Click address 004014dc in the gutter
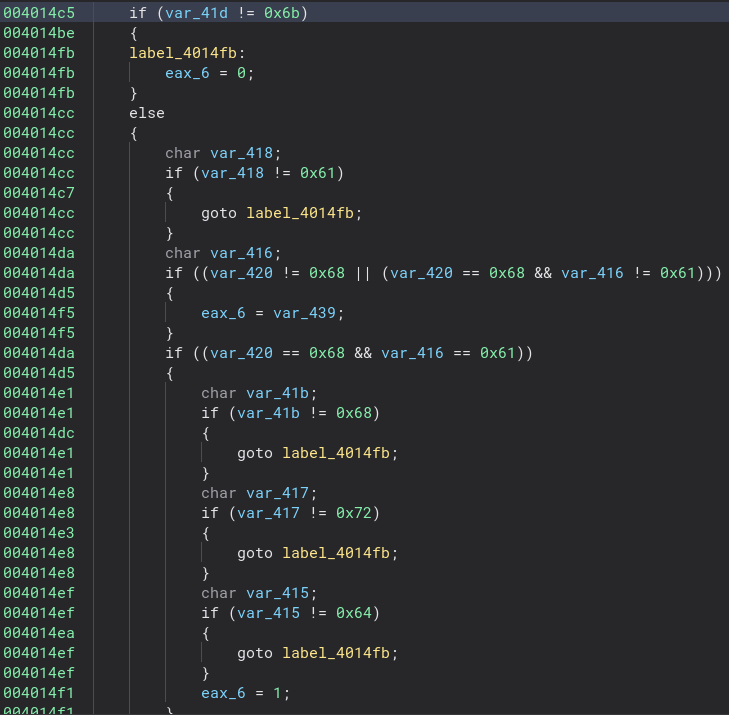The image size is (729, 715). tap(38, 433)
